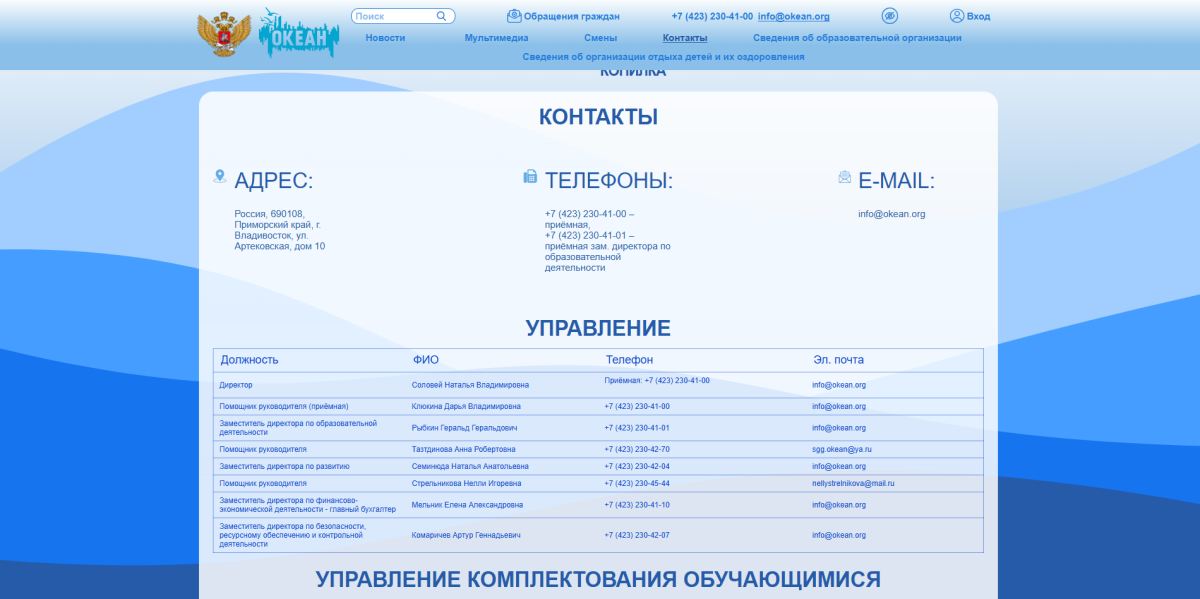This screenshot has width=1200, height=599.
Task: Click the Russian ministry coat of arms emblem
Action: [x=224, y=35]
